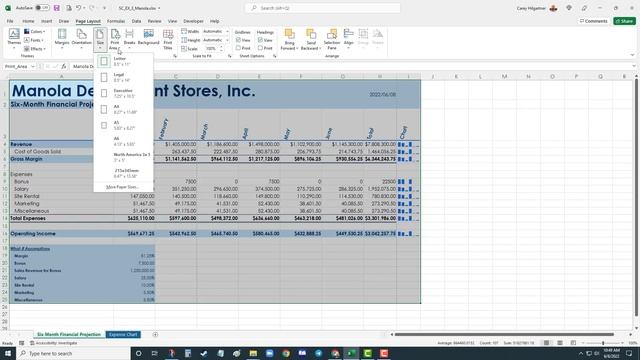This screenshot has height=360, width=640.
Task: Select Letter paper size
Action: (x=123, y=61)
